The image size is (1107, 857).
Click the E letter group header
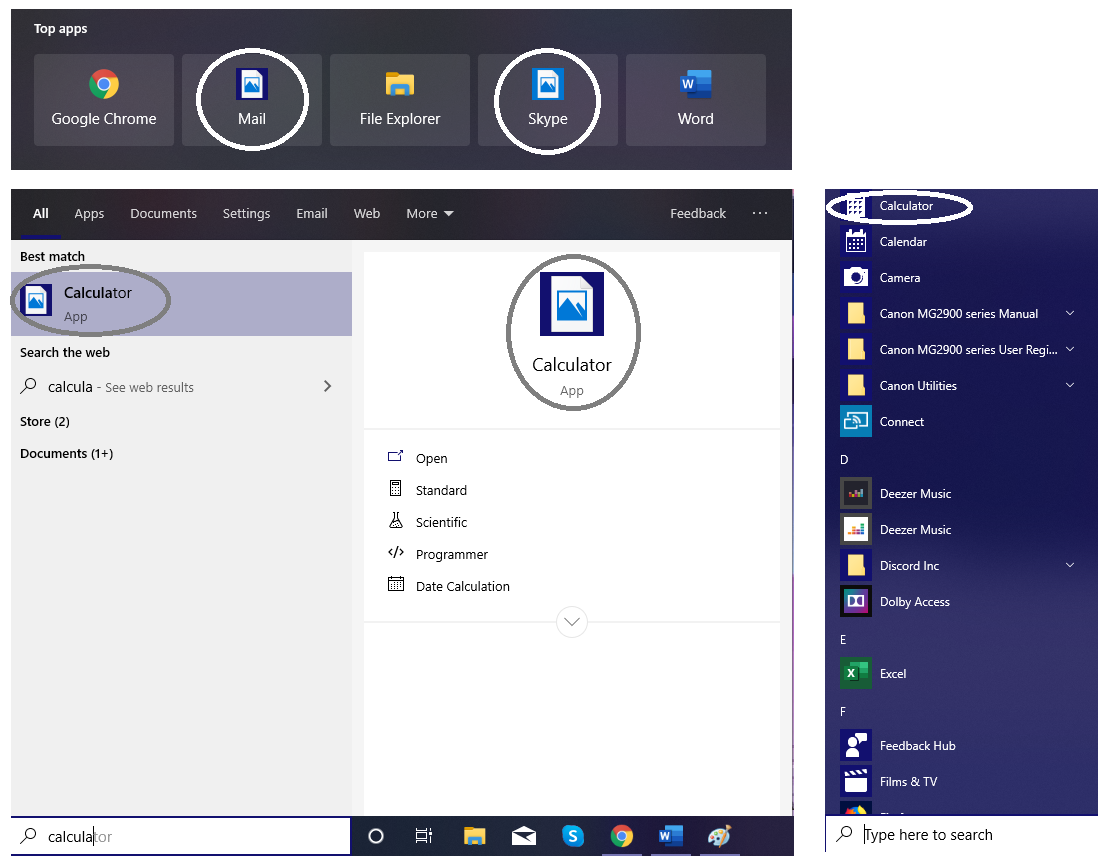pyautogui.click(x=843, y=640)
